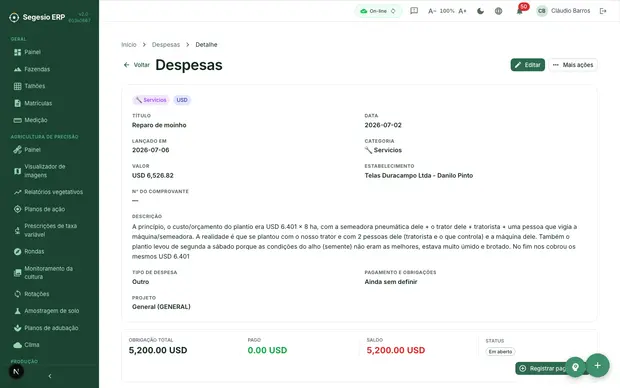Toggle dark mode moon icon
620x388 pixels.
[480, 11]
